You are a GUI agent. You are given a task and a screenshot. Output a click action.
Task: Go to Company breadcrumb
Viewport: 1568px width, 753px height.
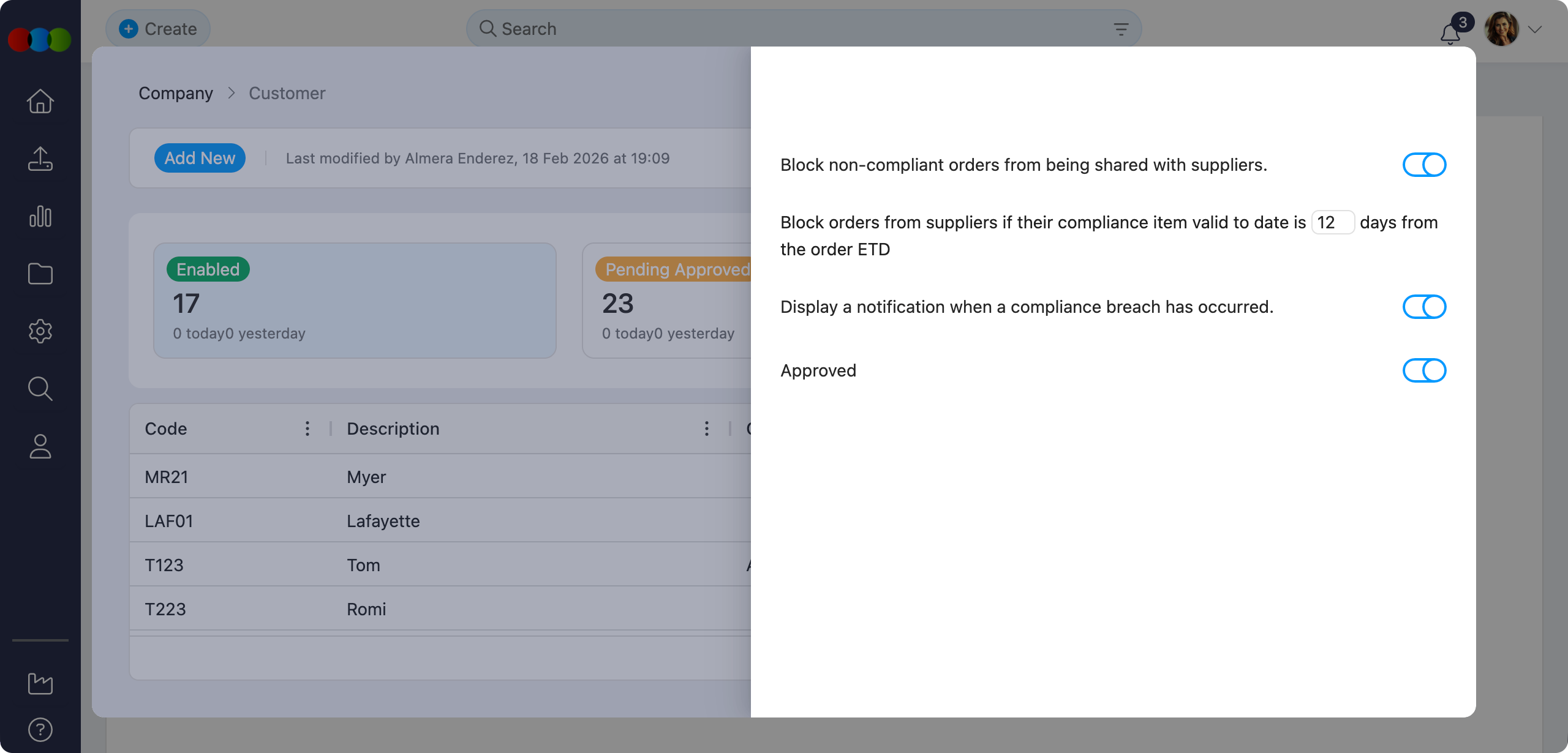pos(176,93)
